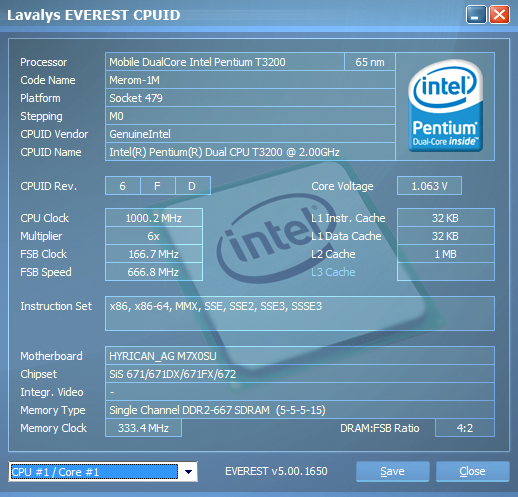Click the CPUID Rev. cell showing D
518x497 pixels.
click(193, 186)
